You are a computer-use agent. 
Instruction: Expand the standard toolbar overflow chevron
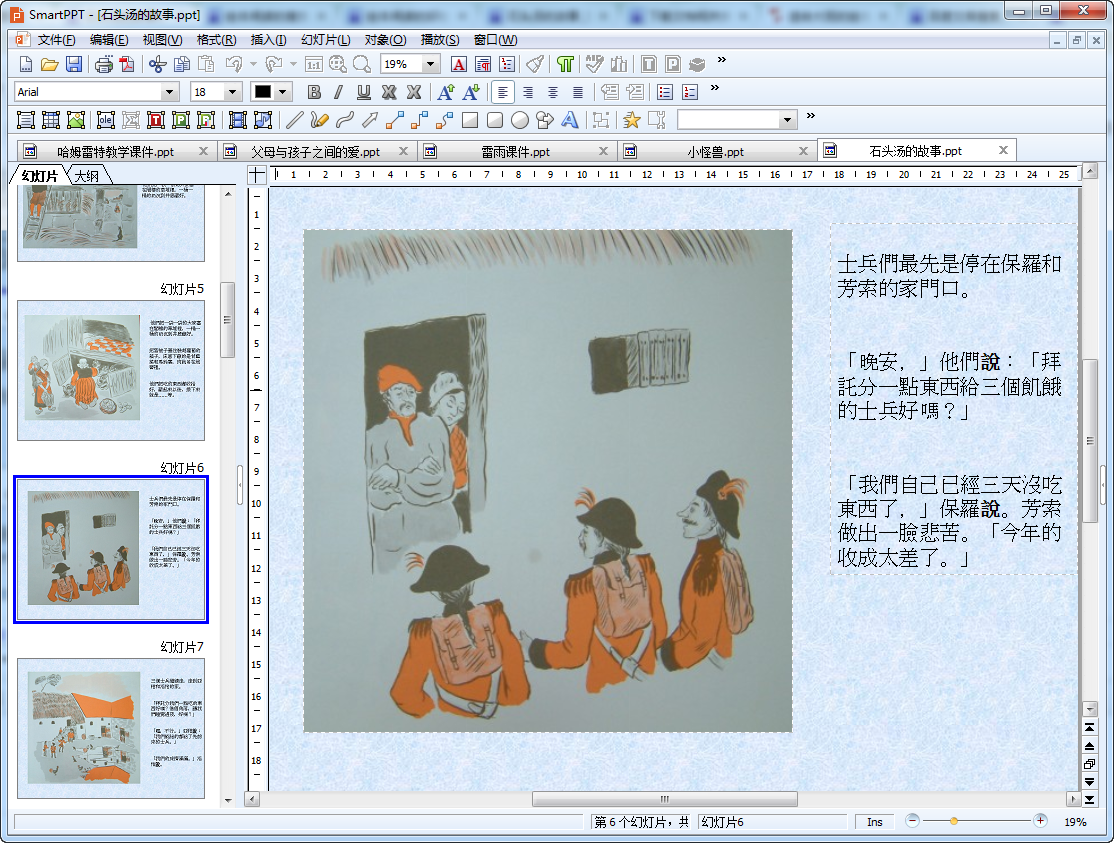click(722, 60)
